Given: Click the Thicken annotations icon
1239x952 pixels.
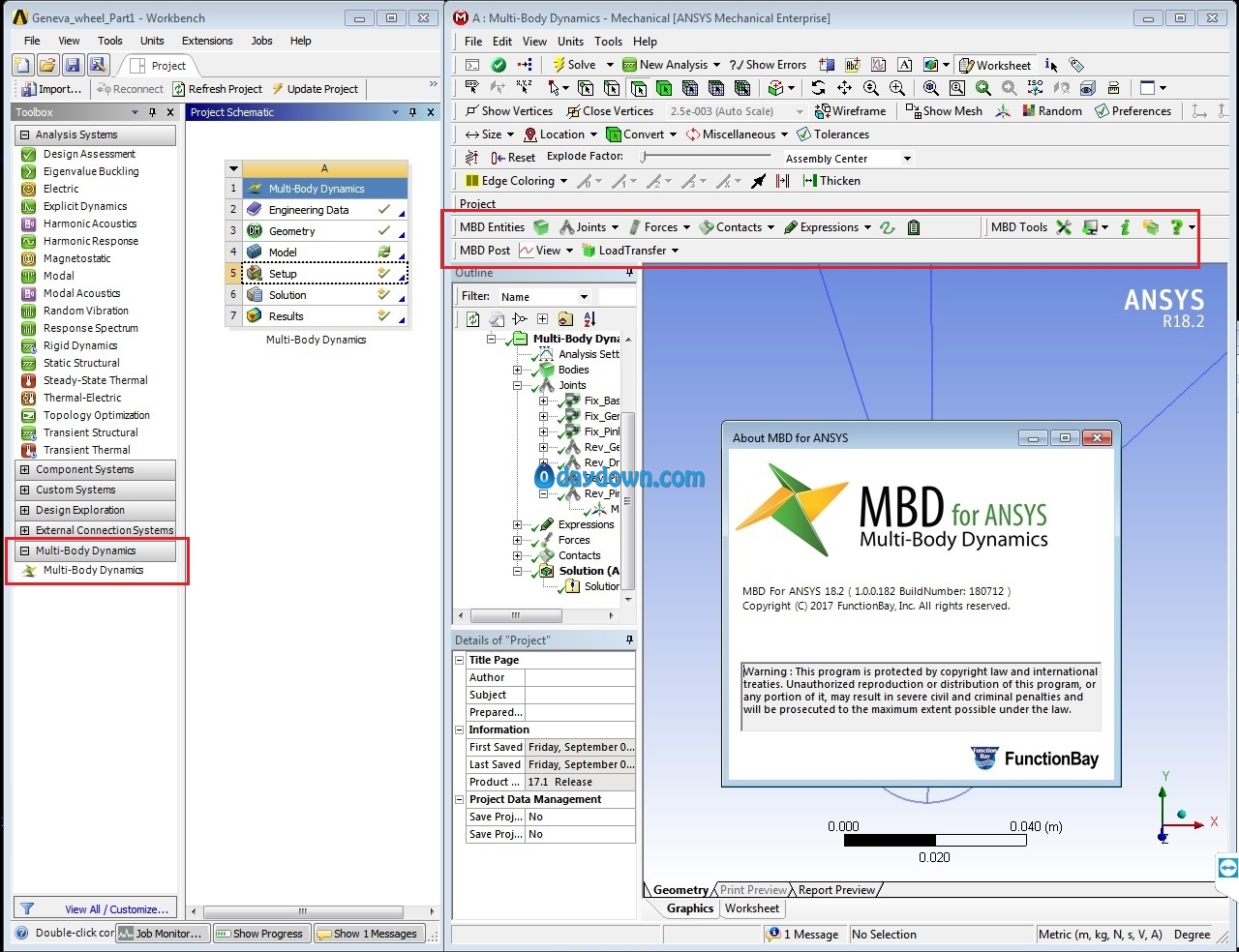Looking at the screenshot, I should 831,181.
